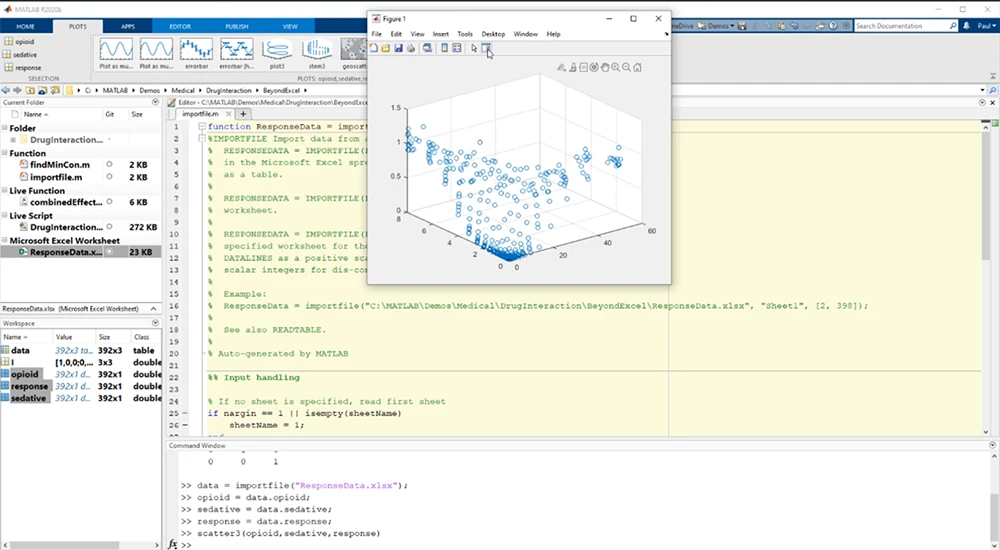The height and width of the screenshot is (550, 1000).
Task: Fold the function block on line 1
Action: [x=202, y=126]
